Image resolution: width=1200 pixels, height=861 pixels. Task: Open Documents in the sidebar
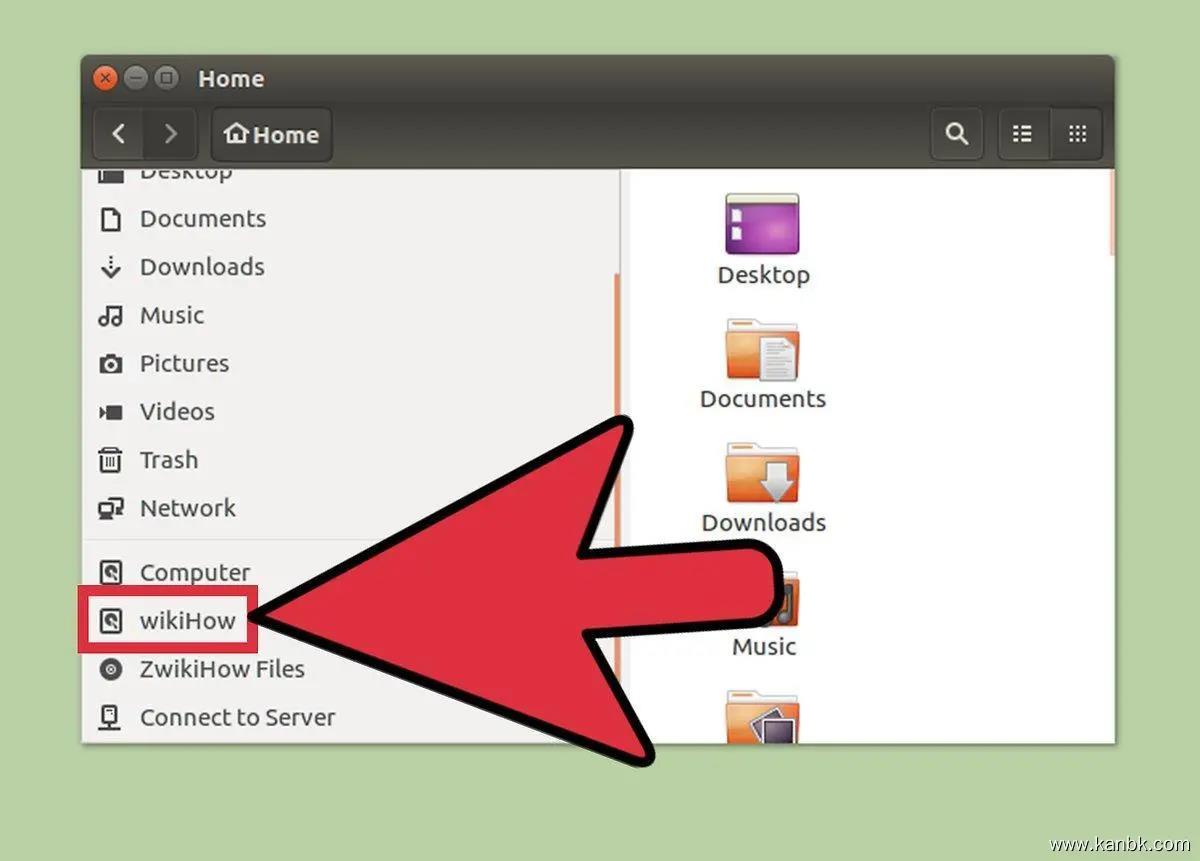point(202,219)
